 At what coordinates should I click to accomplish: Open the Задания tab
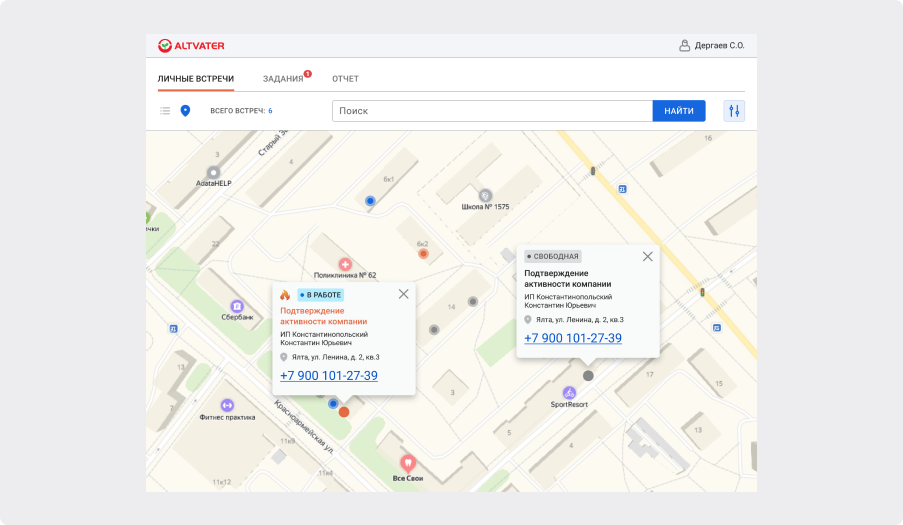point(283,79)
